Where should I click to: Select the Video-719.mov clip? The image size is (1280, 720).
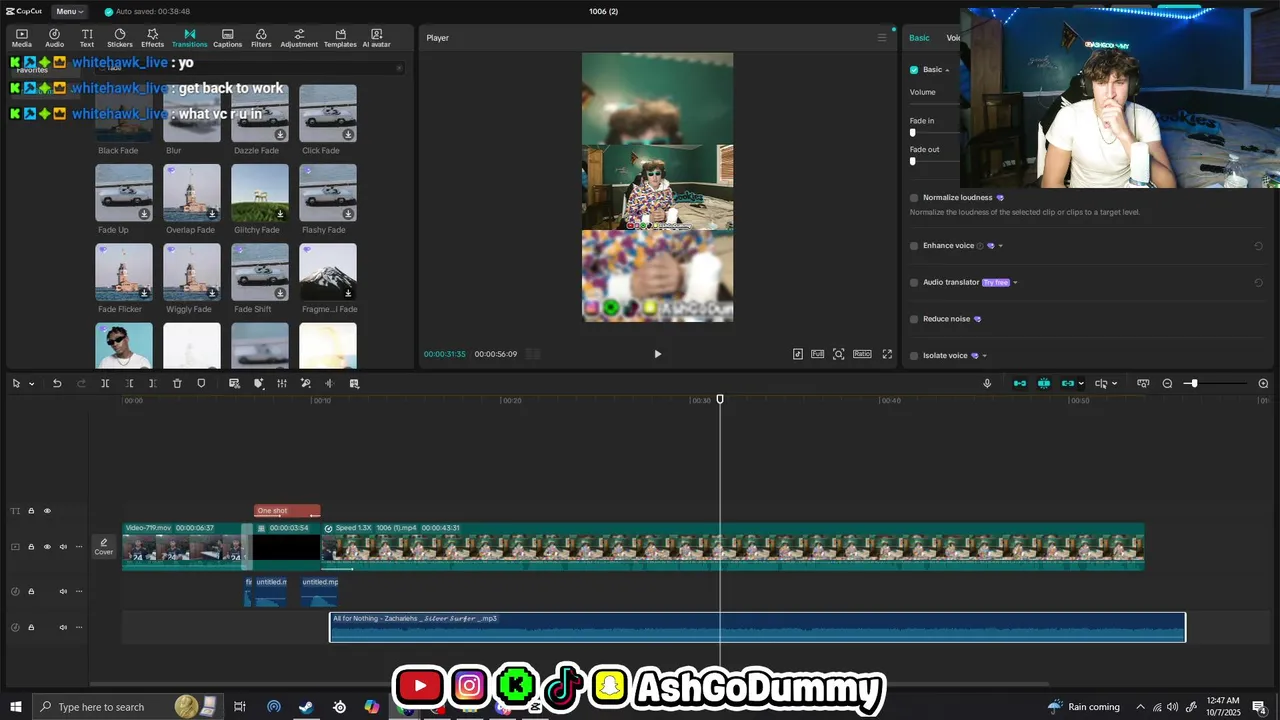(183, 547)
